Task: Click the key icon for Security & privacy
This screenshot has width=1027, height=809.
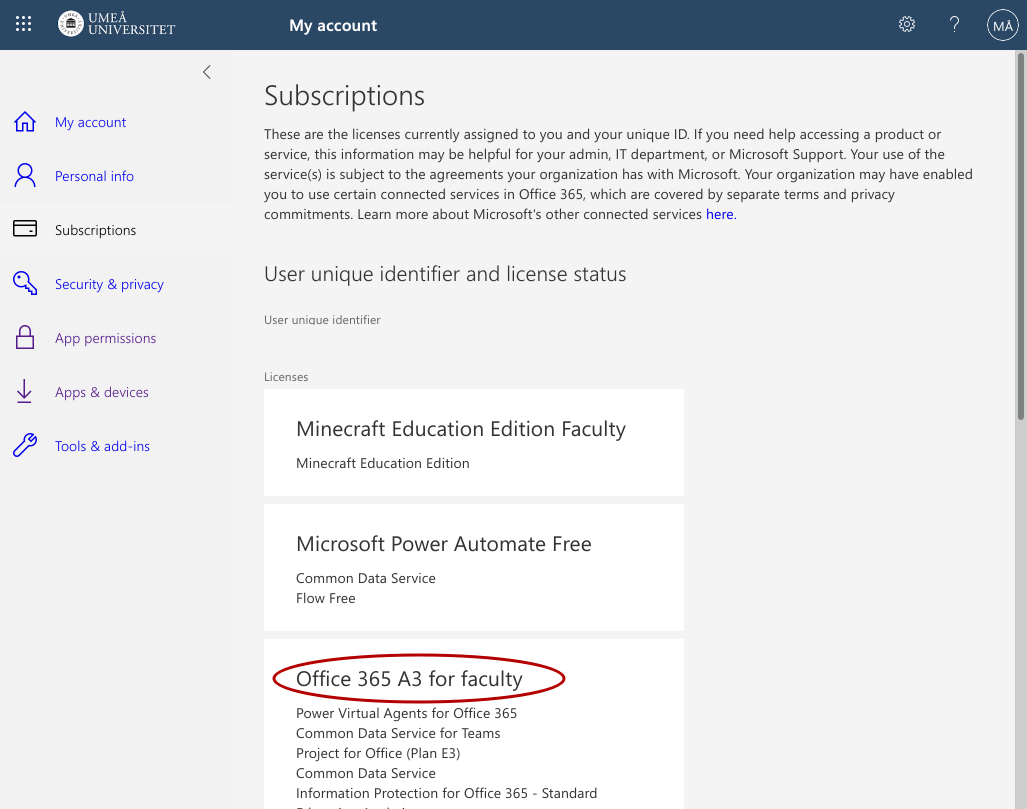Action: [x=25, y=283]
